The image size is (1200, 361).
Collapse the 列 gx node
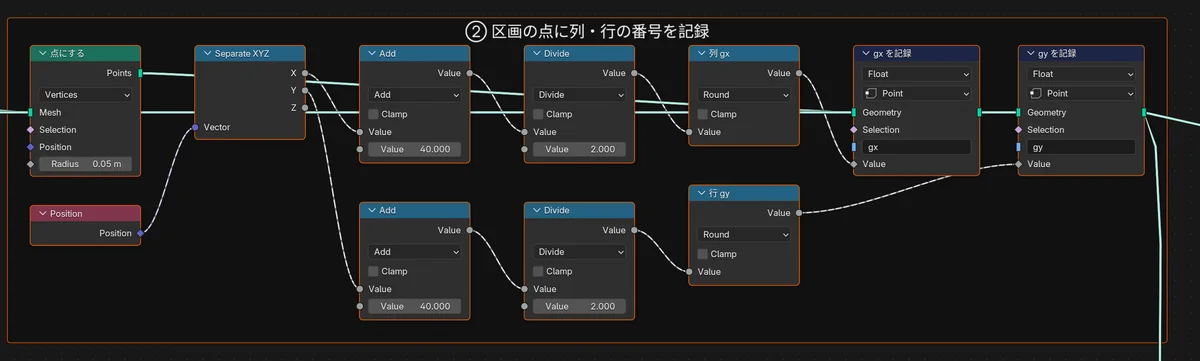pyautogui.click(x=701, y=54)
